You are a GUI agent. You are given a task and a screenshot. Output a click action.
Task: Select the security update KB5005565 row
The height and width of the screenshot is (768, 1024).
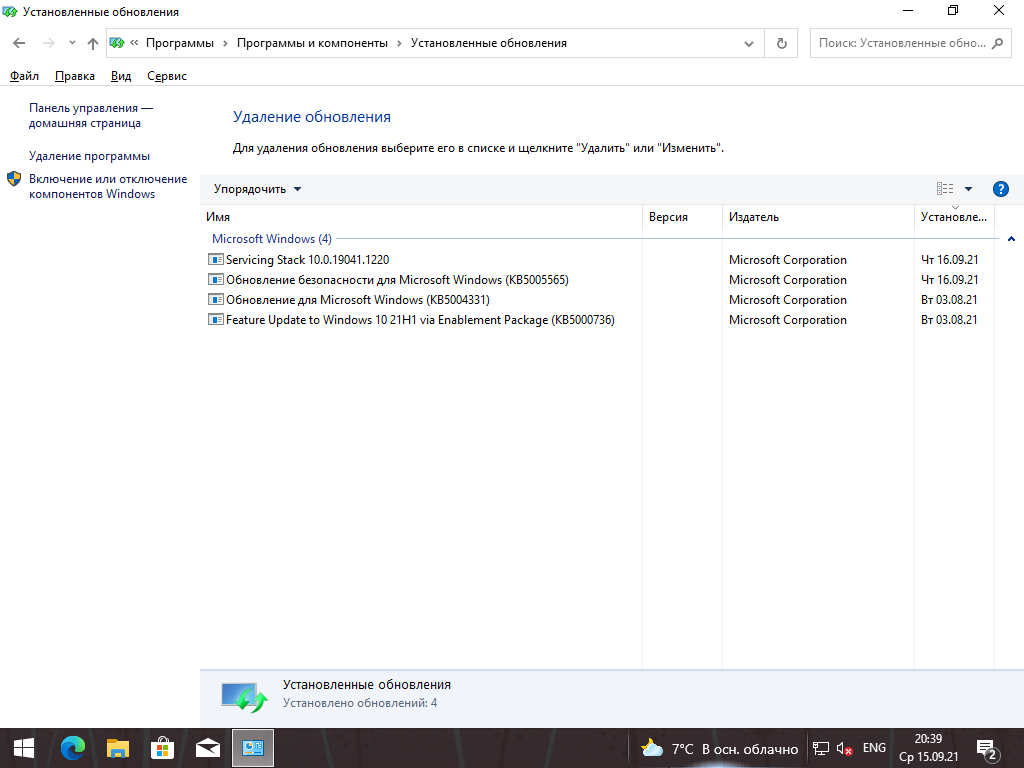[x=598, y=280]
